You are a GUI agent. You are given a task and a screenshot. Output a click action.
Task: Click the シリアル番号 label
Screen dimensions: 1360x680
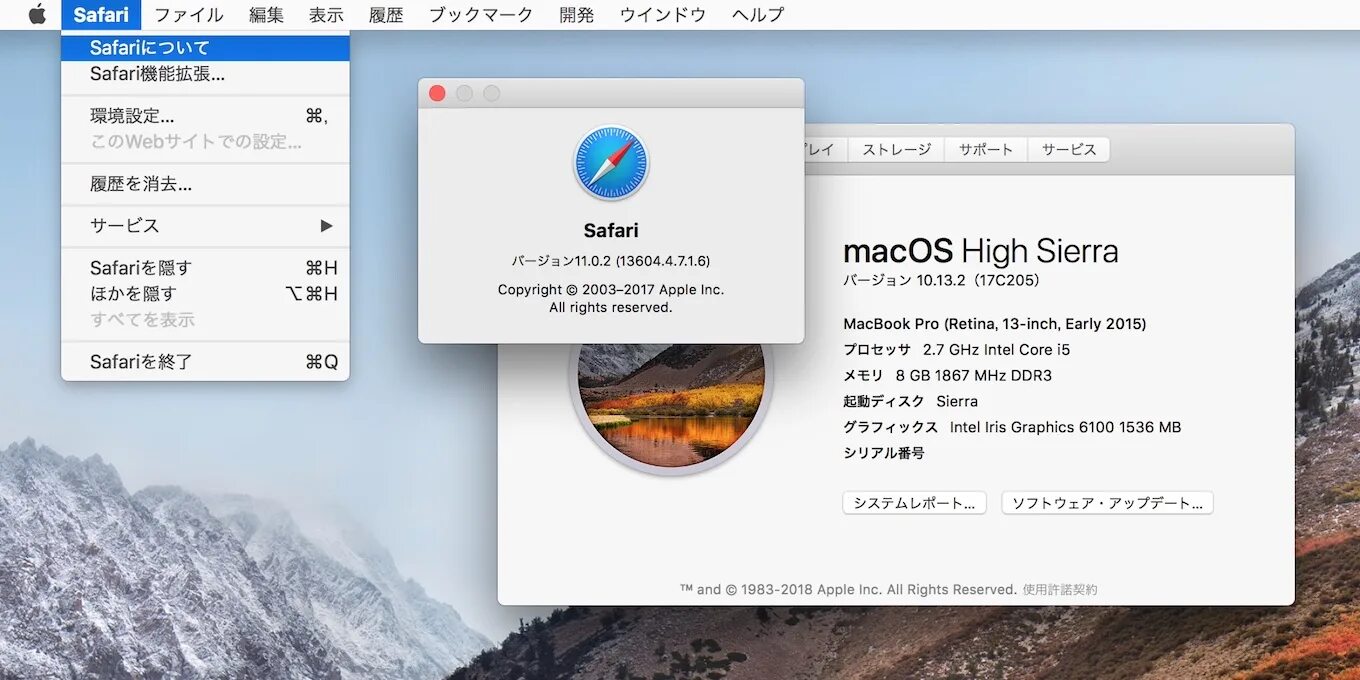point(884,453)
